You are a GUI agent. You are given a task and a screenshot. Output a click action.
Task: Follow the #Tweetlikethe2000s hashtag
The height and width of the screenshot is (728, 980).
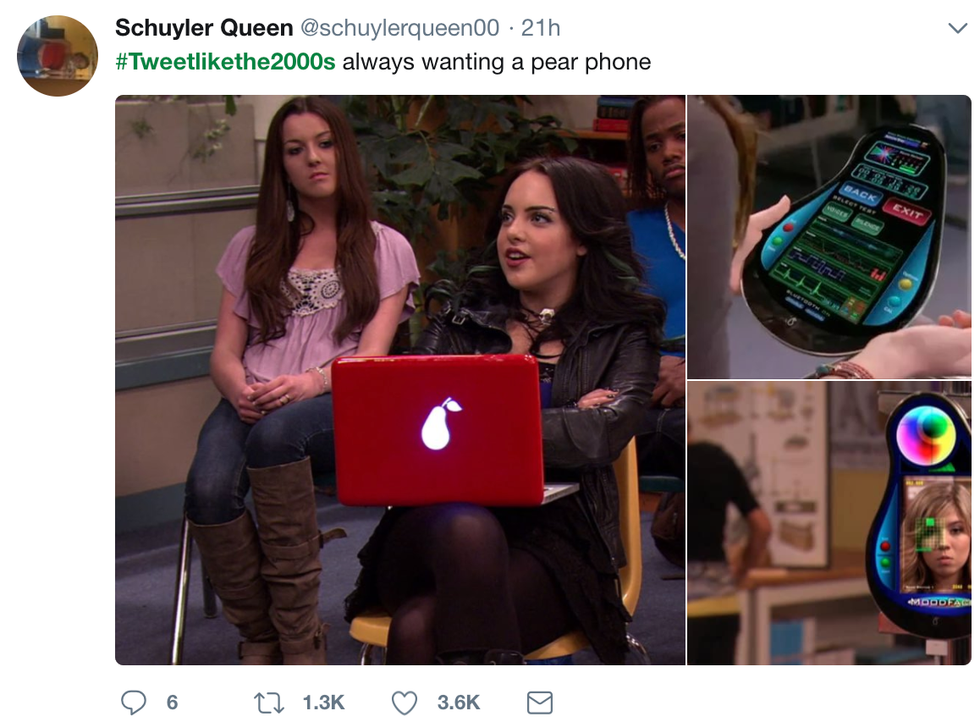[226, 62]
